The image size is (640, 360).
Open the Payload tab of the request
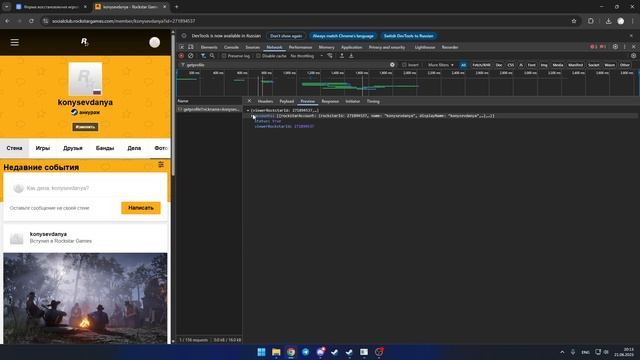coord(287,101)
